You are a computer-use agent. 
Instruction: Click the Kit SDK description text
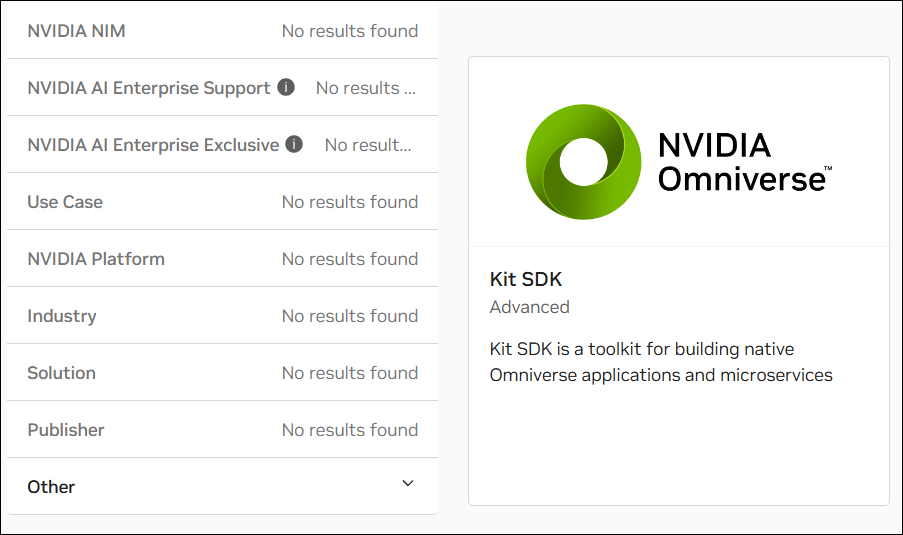pyautogui.click(x=661, y=362)
